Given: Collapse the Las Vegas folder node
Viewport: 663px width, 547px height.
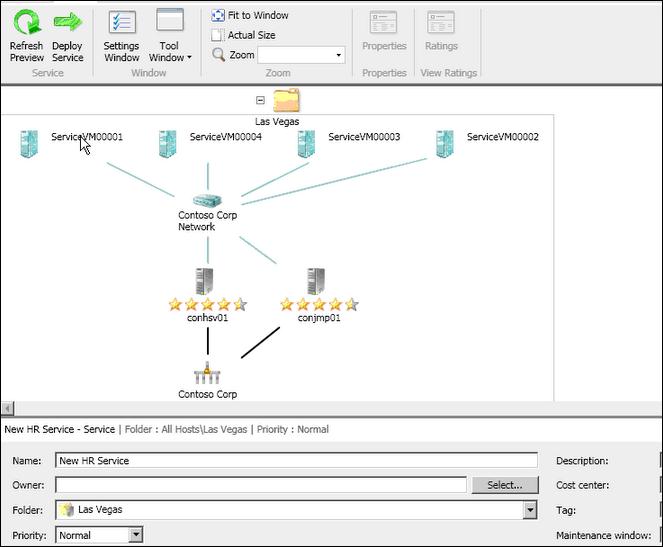Looking at the screenshot, I should 260,100.
